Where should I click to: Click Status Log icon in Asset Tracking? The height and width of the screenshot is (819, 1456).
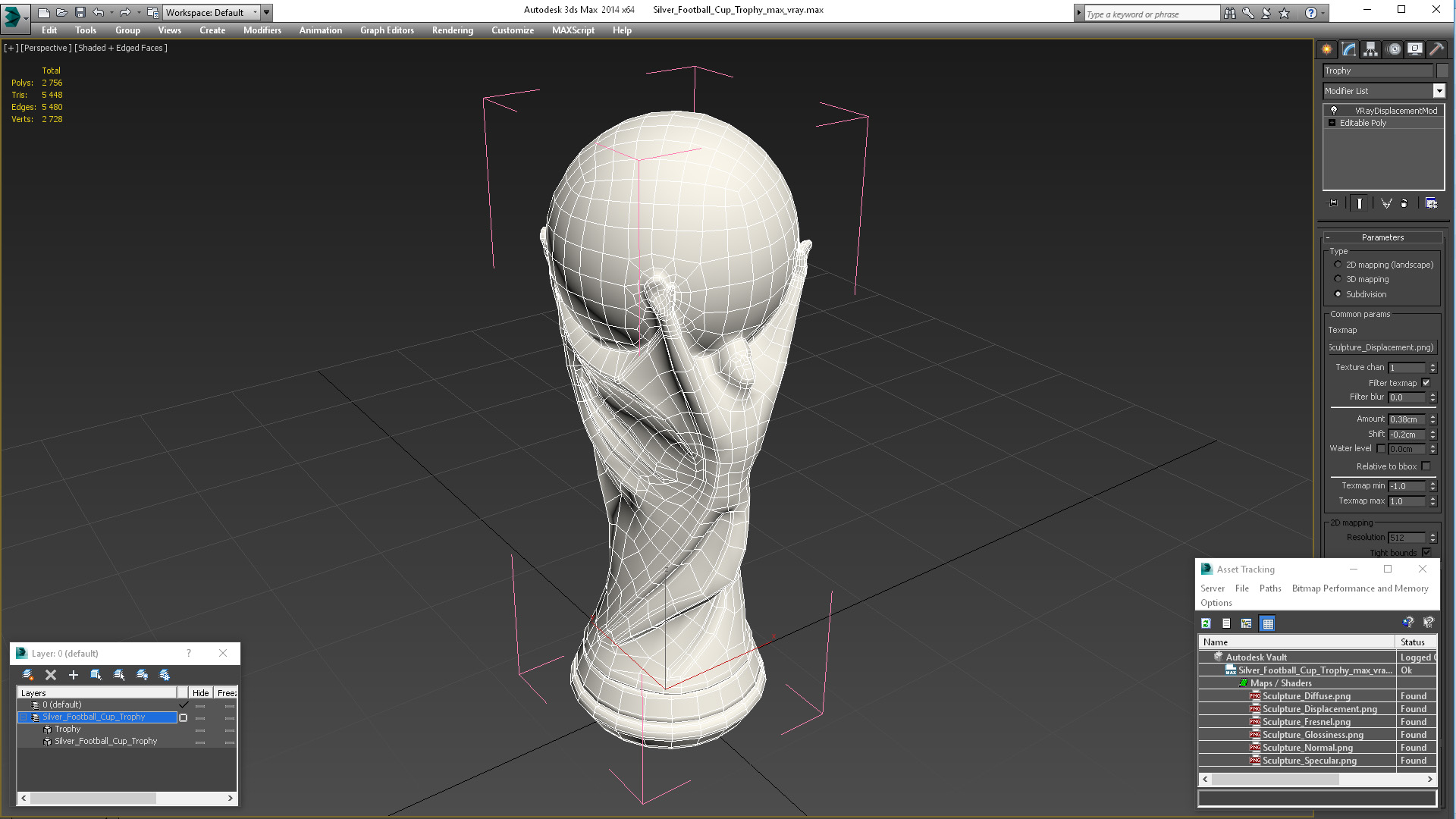click(1226, 623)
